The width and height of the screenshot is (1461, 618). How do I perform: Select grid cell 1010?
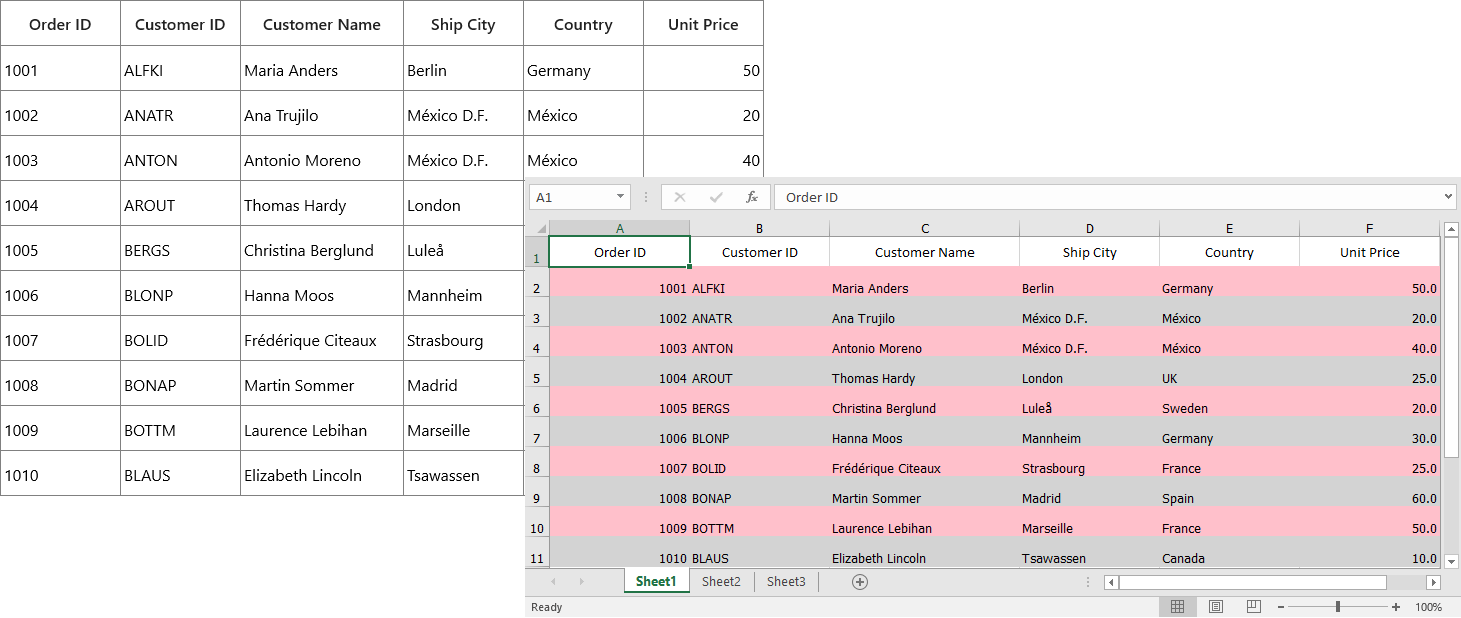[60, 475]
